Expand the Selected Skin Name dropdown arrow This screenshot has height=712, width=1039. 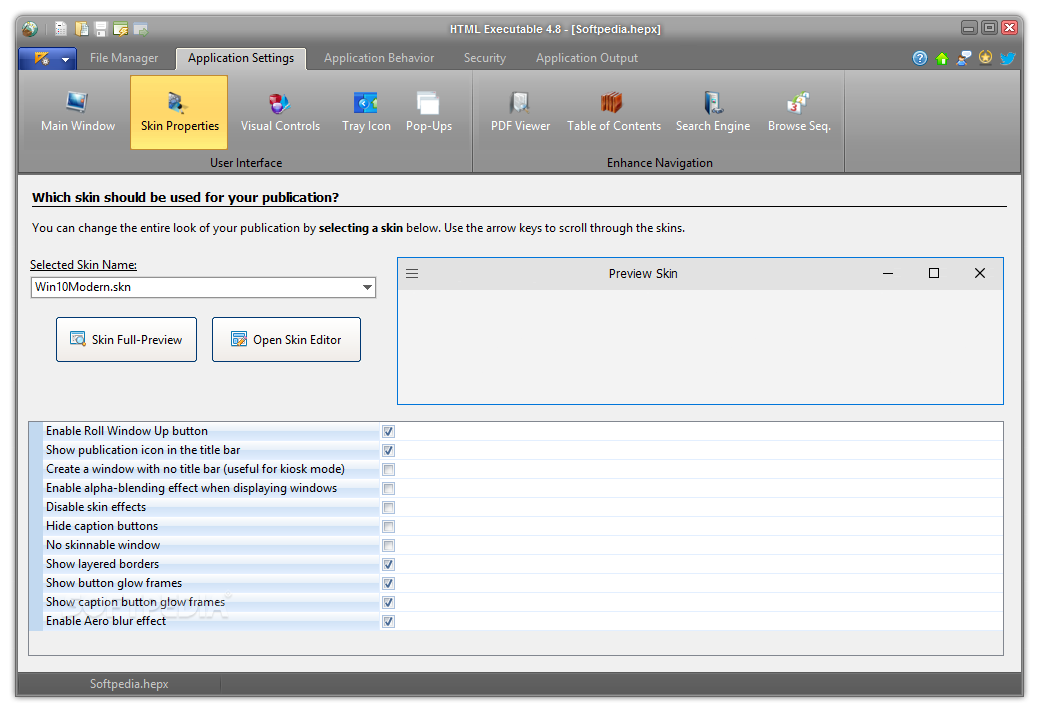[367, 287]
